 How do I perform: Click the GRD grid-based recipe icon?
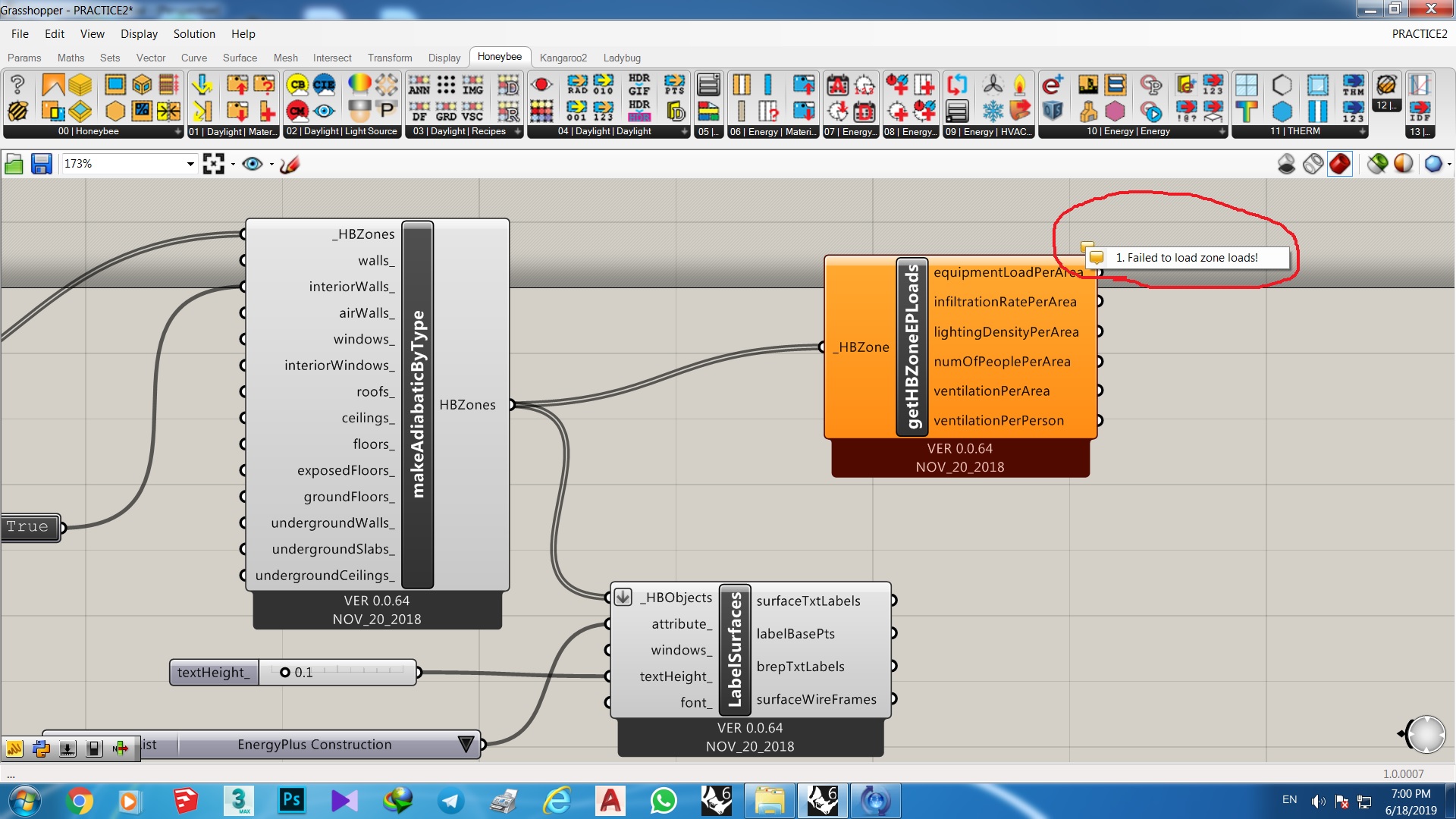click(x=446, y=111)
